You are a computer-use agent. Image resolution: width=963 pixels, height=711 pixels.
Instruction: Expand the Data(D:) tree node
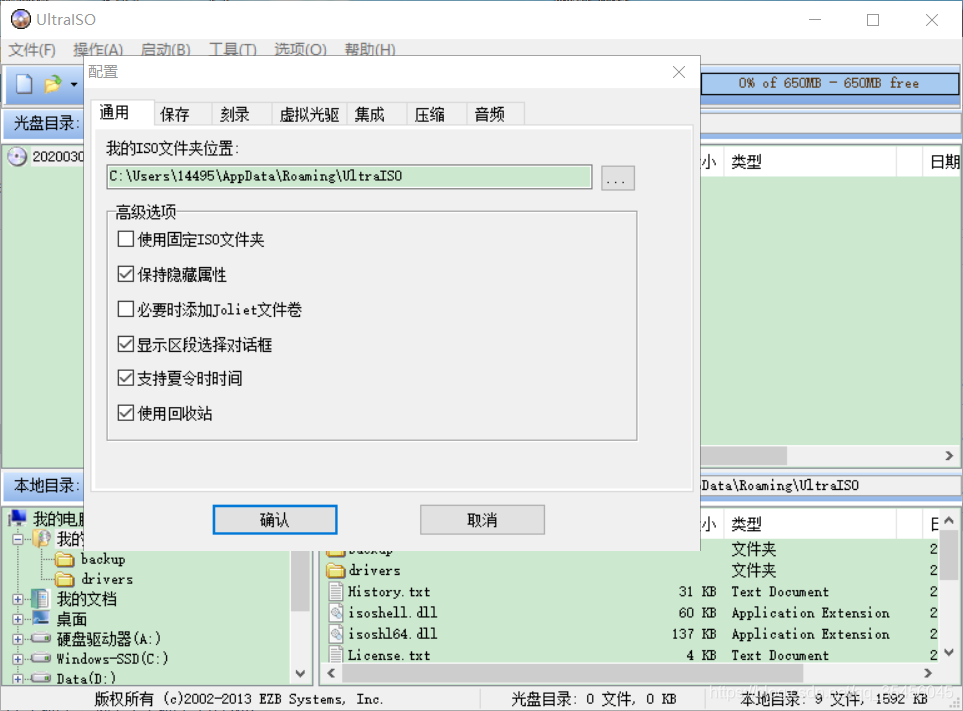click(x=18, y=678)
